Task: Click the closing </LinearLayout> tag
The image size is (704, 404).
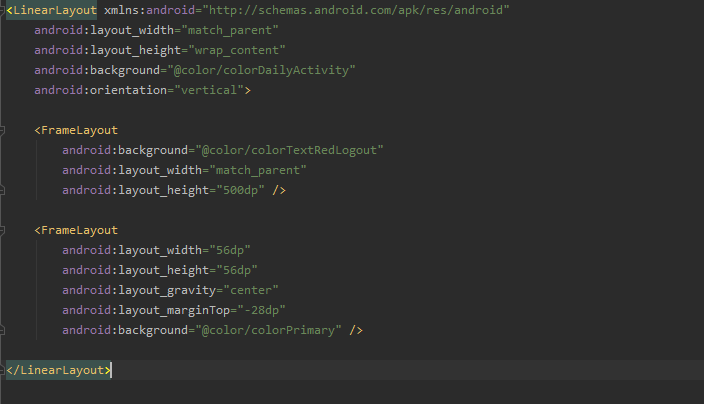Action: (58, 370)
